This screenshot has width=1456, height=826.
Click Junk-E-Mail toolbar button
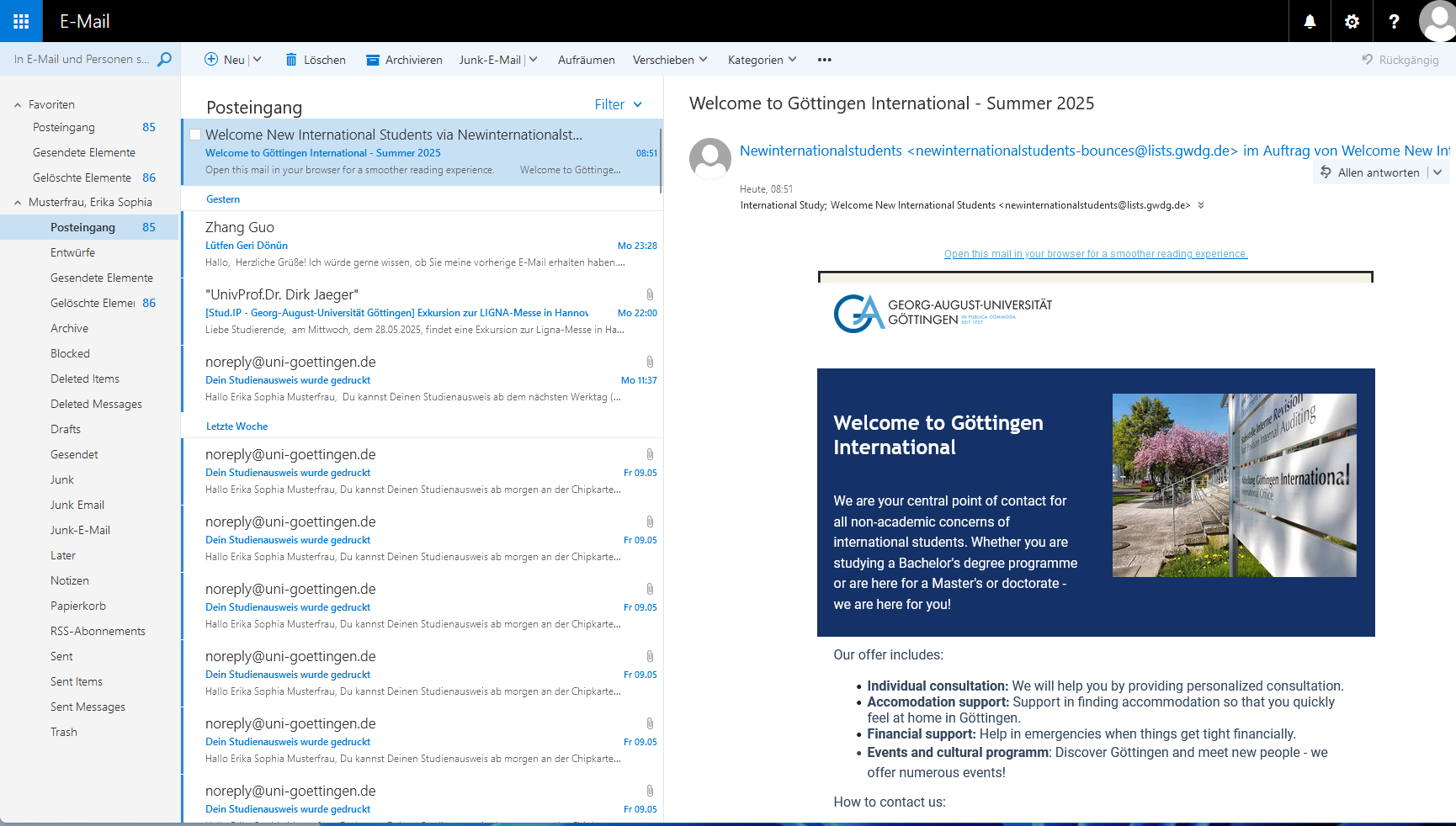click(x=490, y=60)
